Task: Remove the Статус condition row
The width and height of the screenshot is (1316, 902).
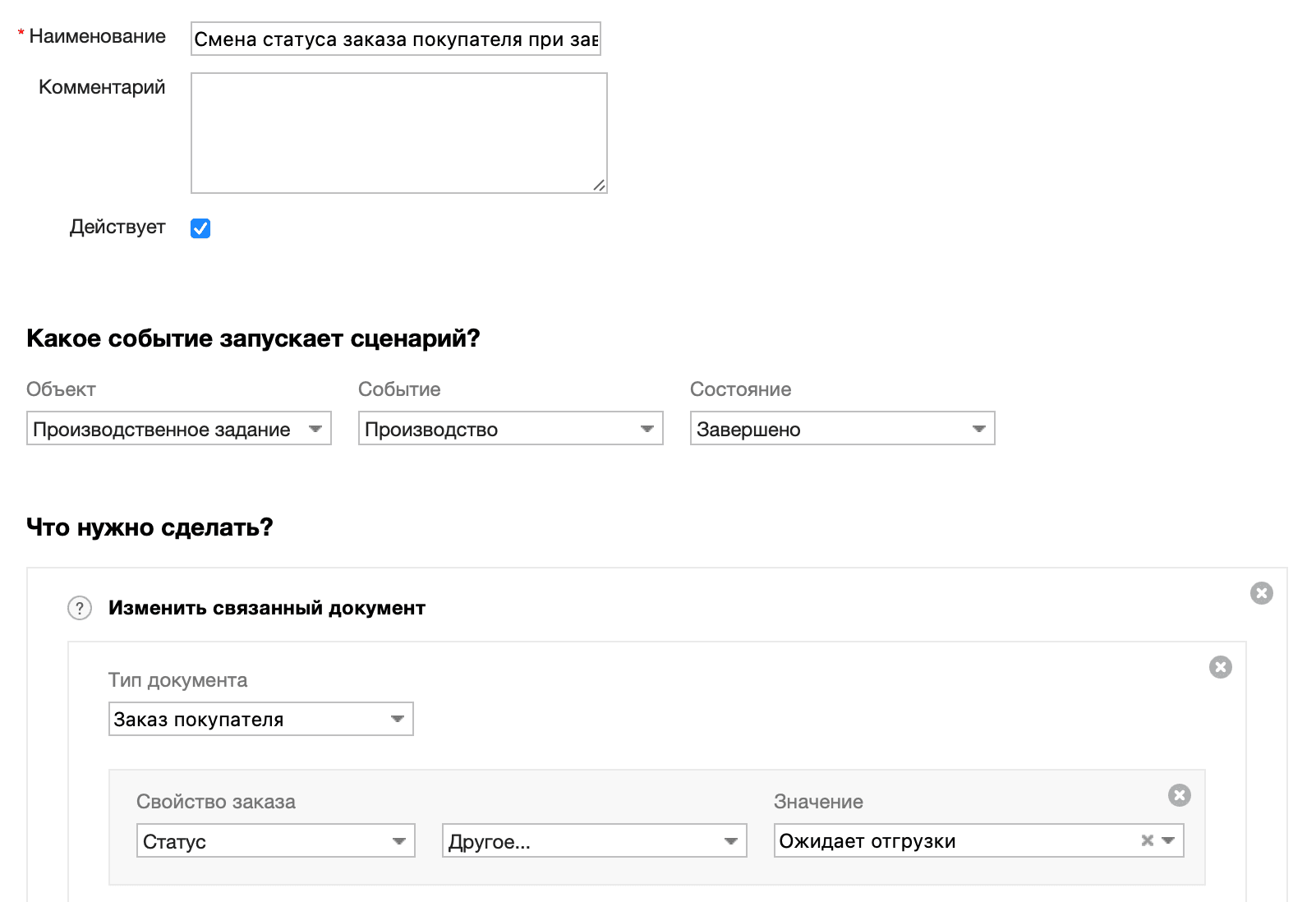Action: click(x=1179, y=794)
